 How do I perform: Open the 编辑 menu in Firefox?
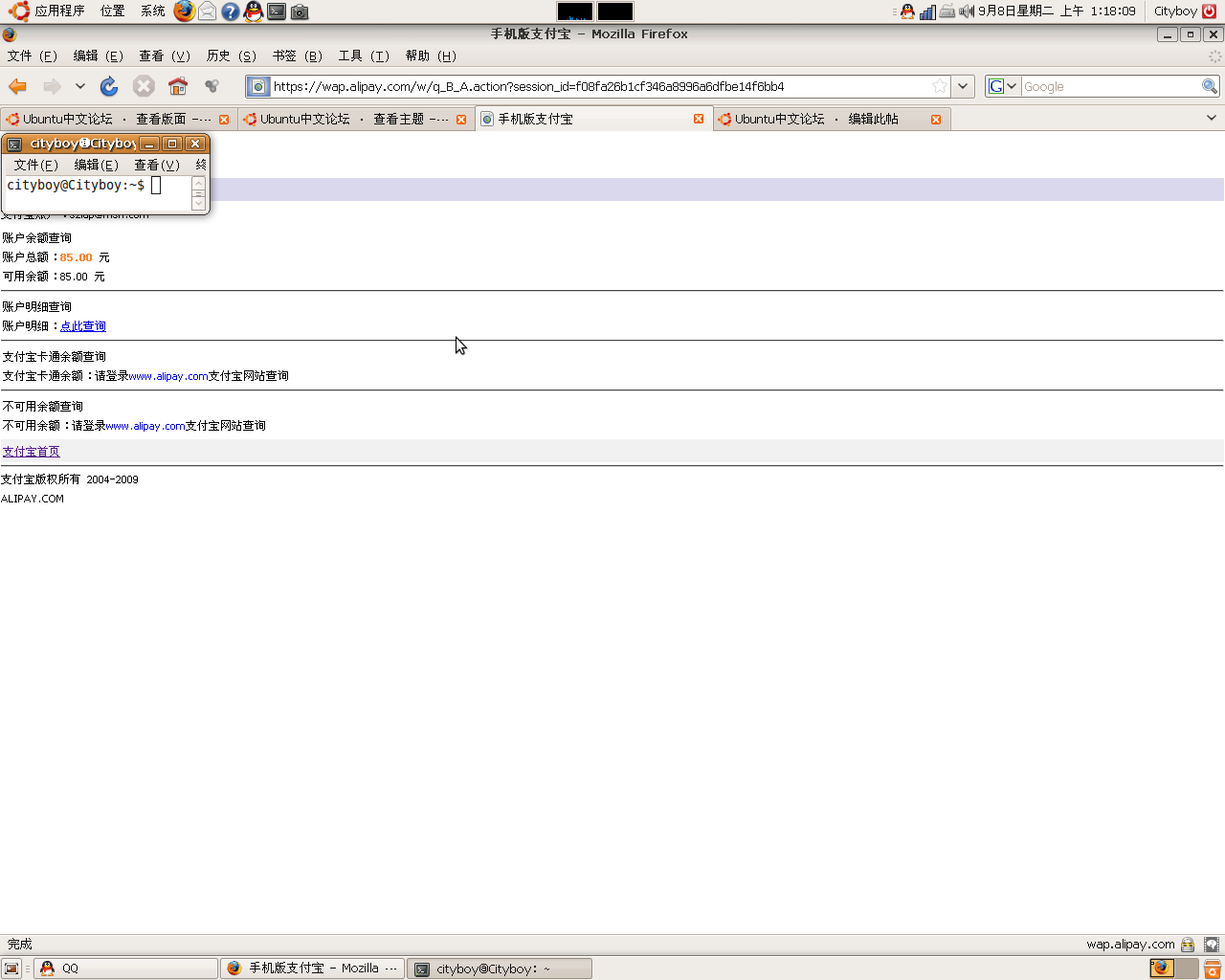coord(99,56)
